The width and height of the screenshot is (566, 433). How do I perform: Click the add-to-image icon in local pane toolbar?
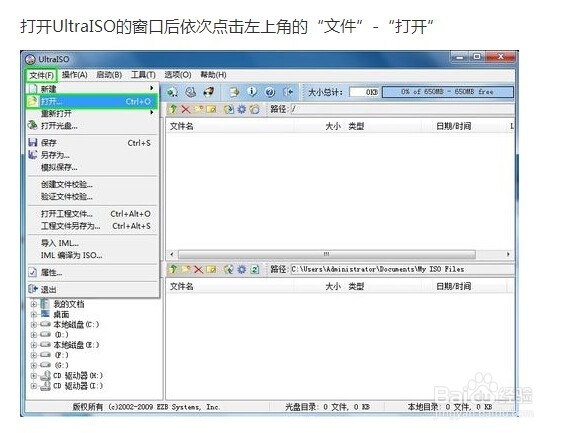point(228,269)
